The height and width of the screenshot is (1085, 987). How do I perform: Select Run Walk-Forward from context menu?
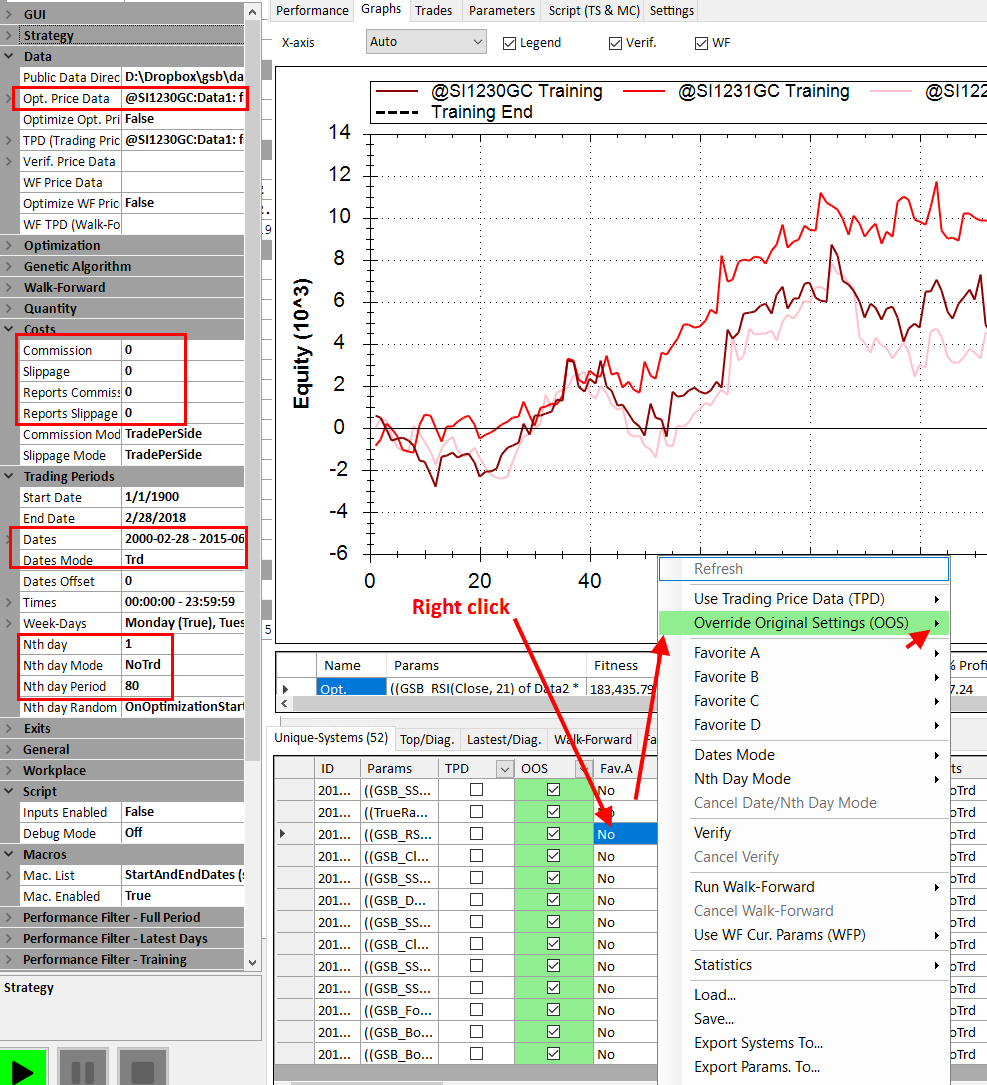click(754, 887)
